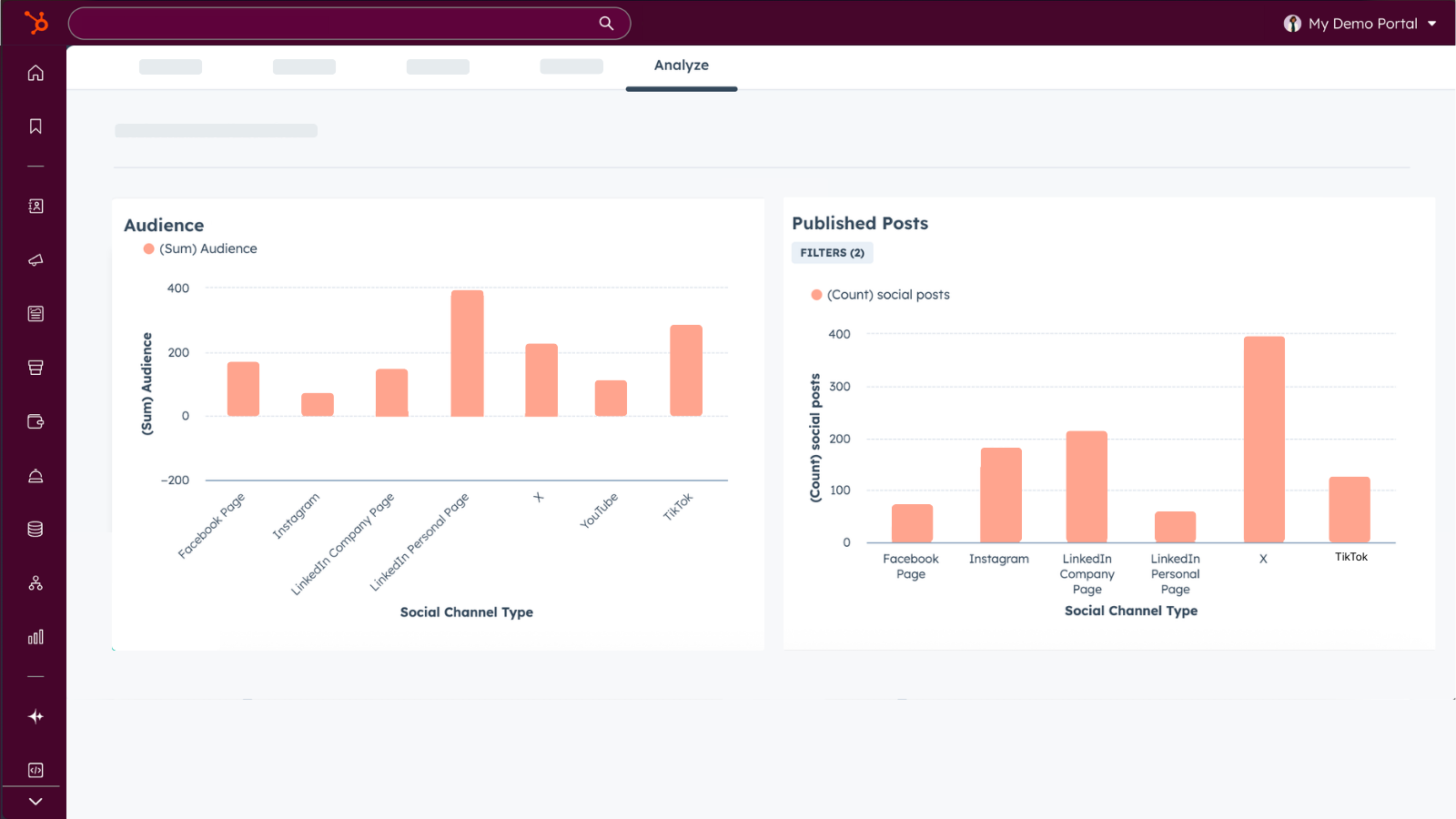Open the Home icon in the sidebar
Screen dimensions: 1456x819
35,73
